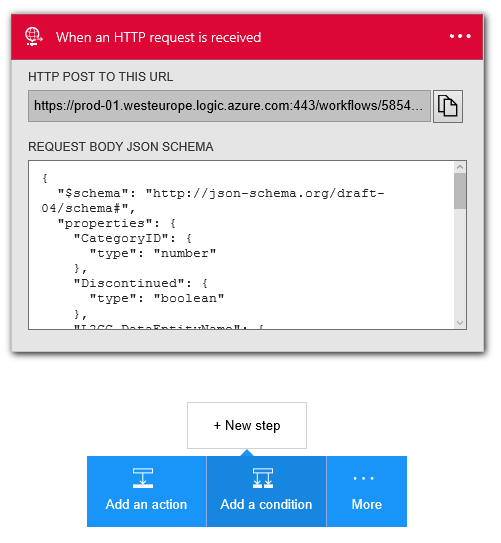The image size is (501, 543).
Task: Click the Add an action icon
Action: coord(143,478)
